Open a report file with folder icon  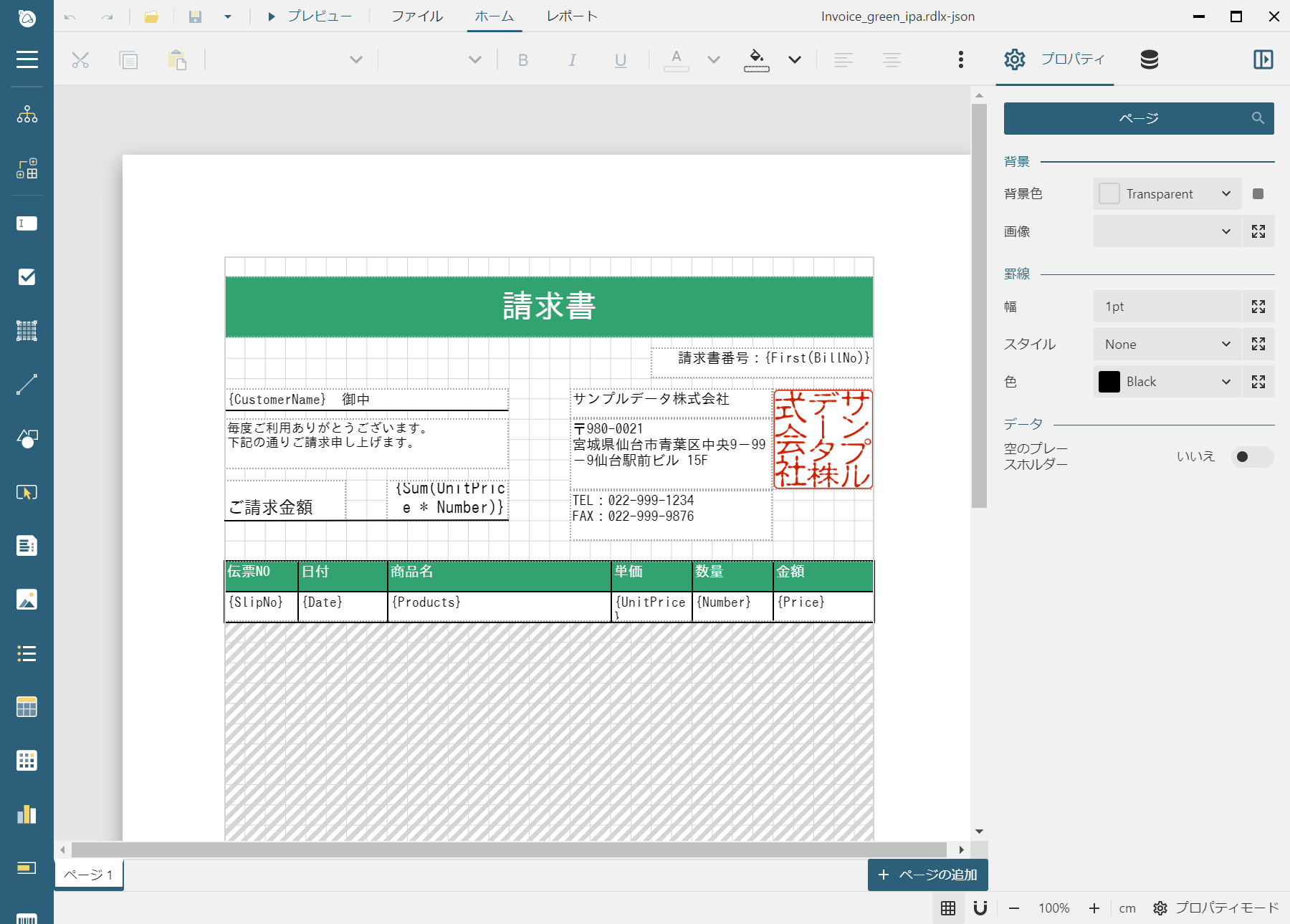coord(151,16)
